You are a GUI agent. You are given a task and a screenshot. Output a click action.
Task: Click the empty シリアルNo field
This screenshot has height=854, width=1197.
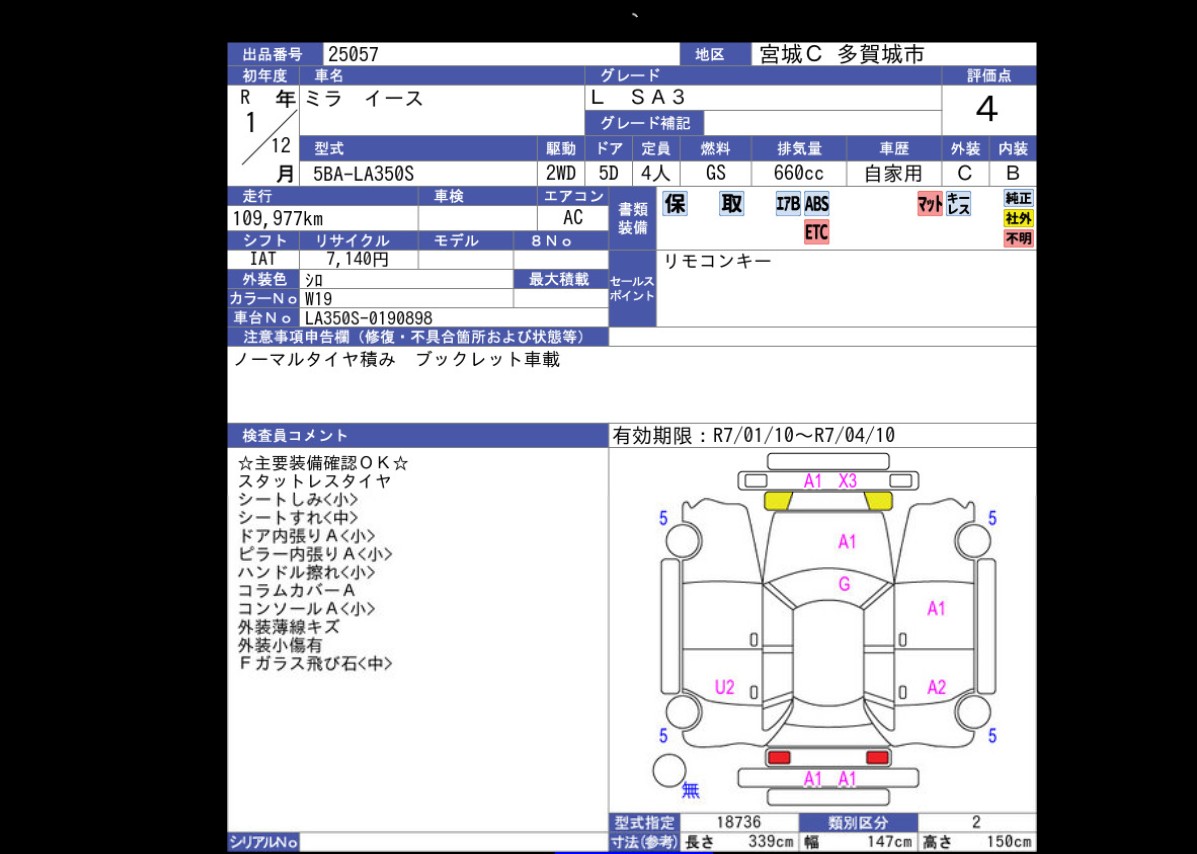click(x=453, y=843)
